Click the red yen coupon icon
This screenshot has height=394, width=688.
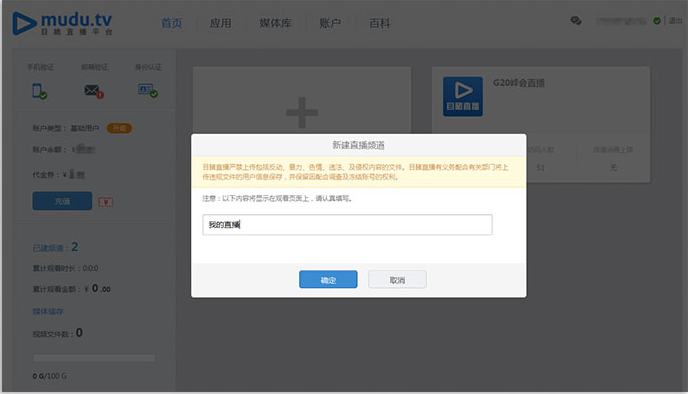(x=106, y=202)
